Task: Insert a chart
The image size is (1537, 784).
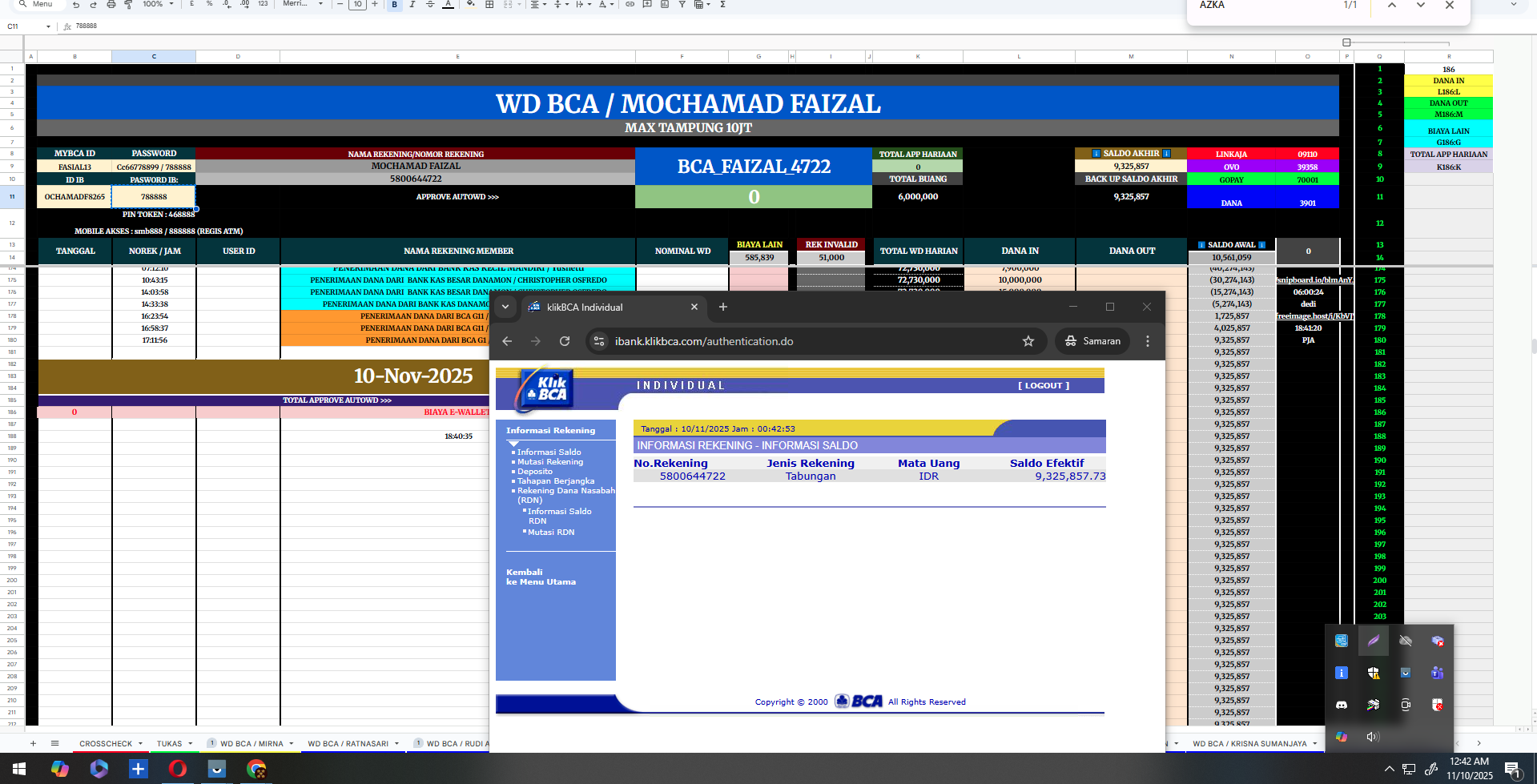Action: [x=665, y=5]
